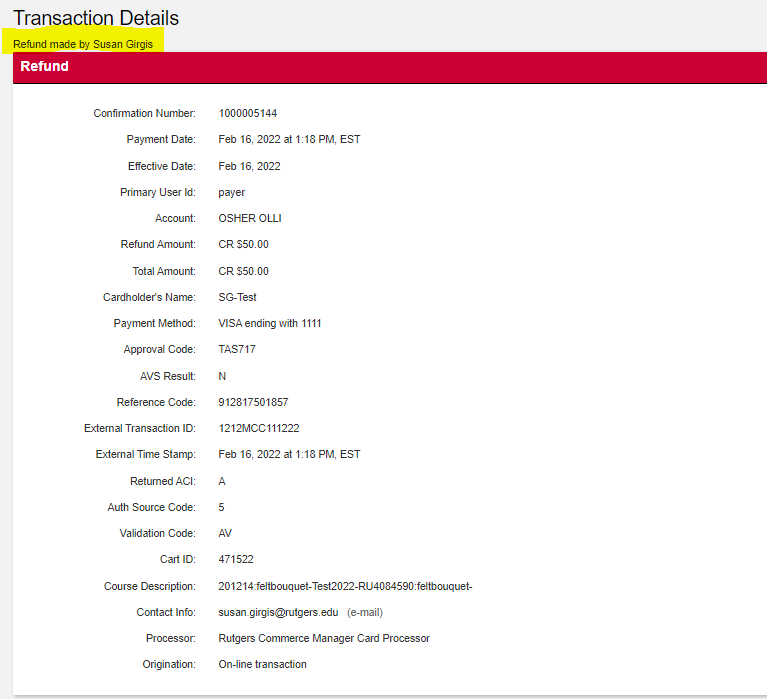Screen dimensions: 767x699
Task: Click the Cart ID value 471522
Action: point(235,559)
